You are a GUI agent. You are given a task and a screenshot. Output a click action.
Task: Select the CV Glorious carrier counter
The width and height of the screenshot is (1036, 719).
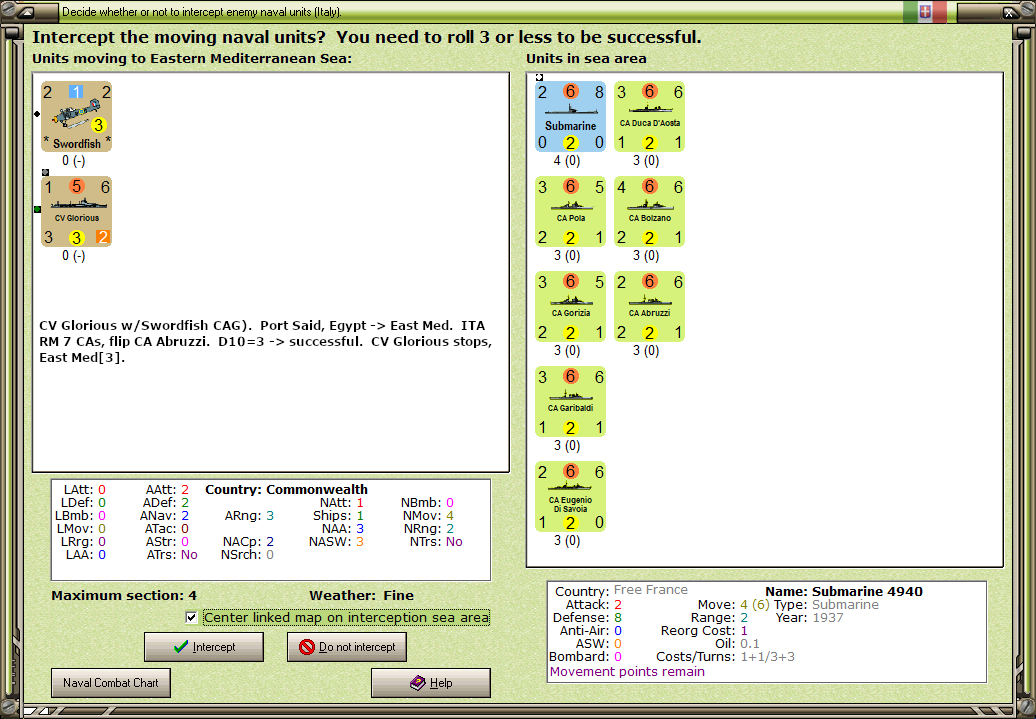(x=77, y=211)
